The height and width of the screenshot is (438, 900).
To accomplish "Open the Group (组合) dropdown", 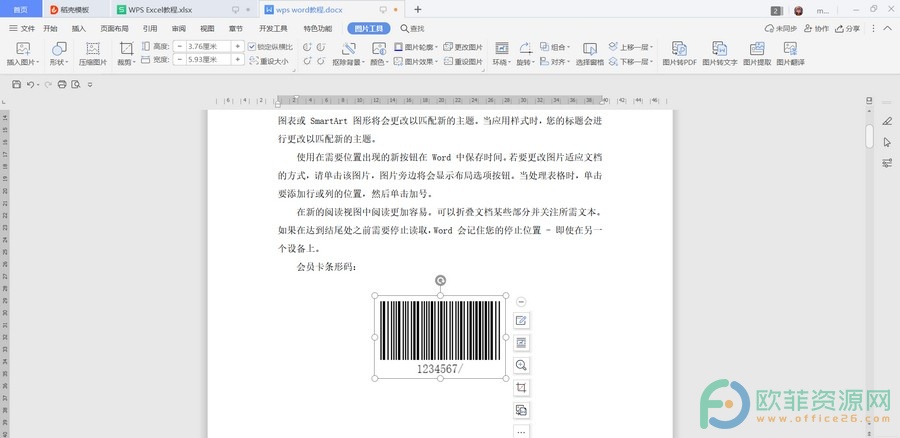I will pyautogui.click(x=554, y=47).
